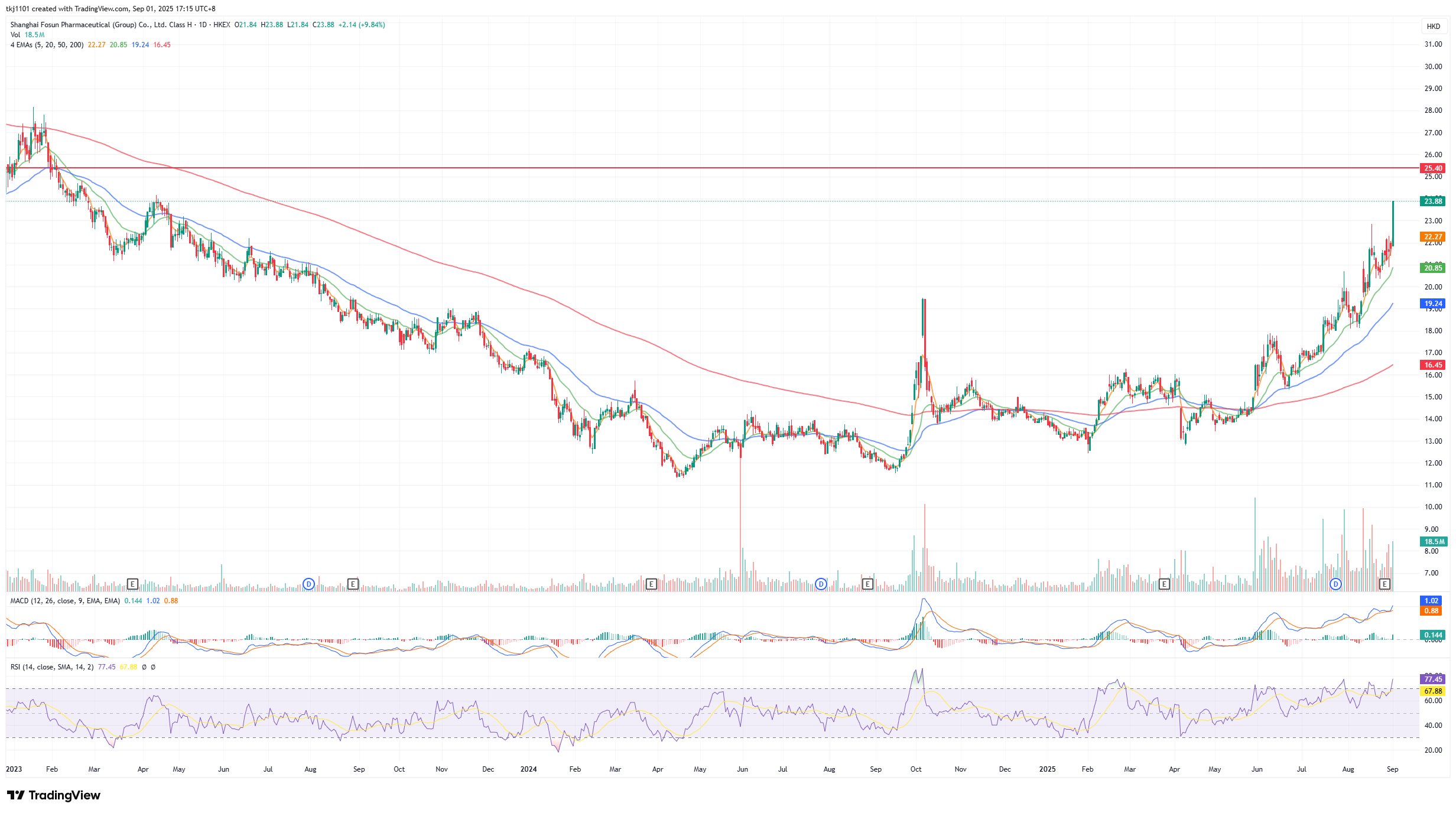Click the O21.84 open value in the symbol legend

(246, 25)
